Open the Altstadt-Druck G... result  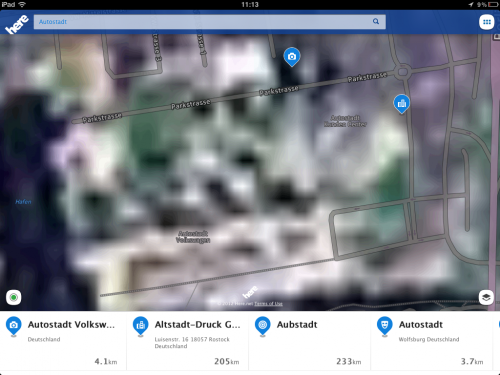[188, 341]
